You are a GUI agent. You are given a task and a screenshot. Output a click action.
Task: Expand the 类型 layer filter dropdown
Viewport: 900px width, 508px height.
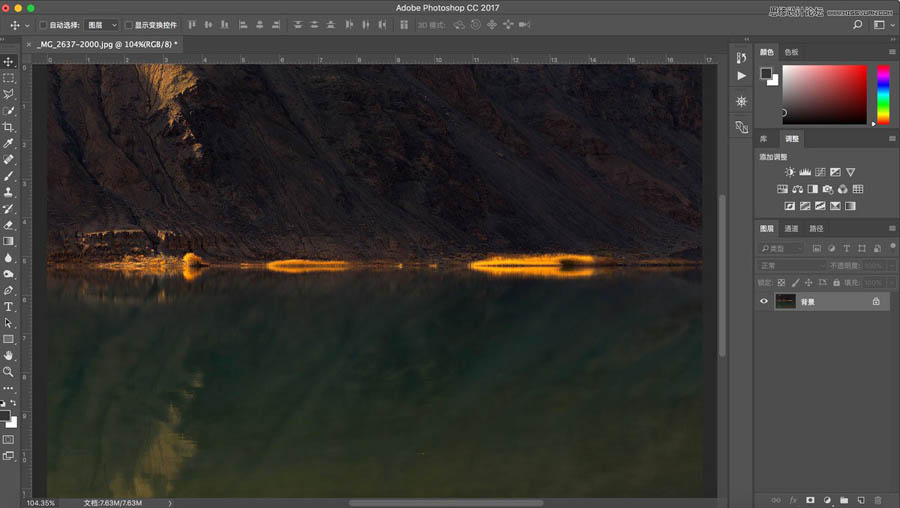tap(781, 248)
